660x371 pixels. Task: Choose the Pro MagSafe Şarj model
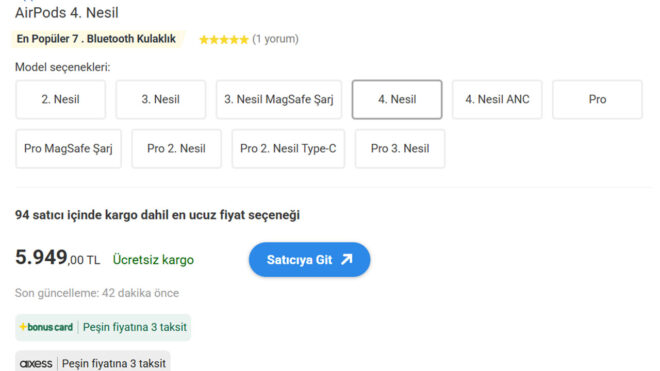tap(68, 149)
